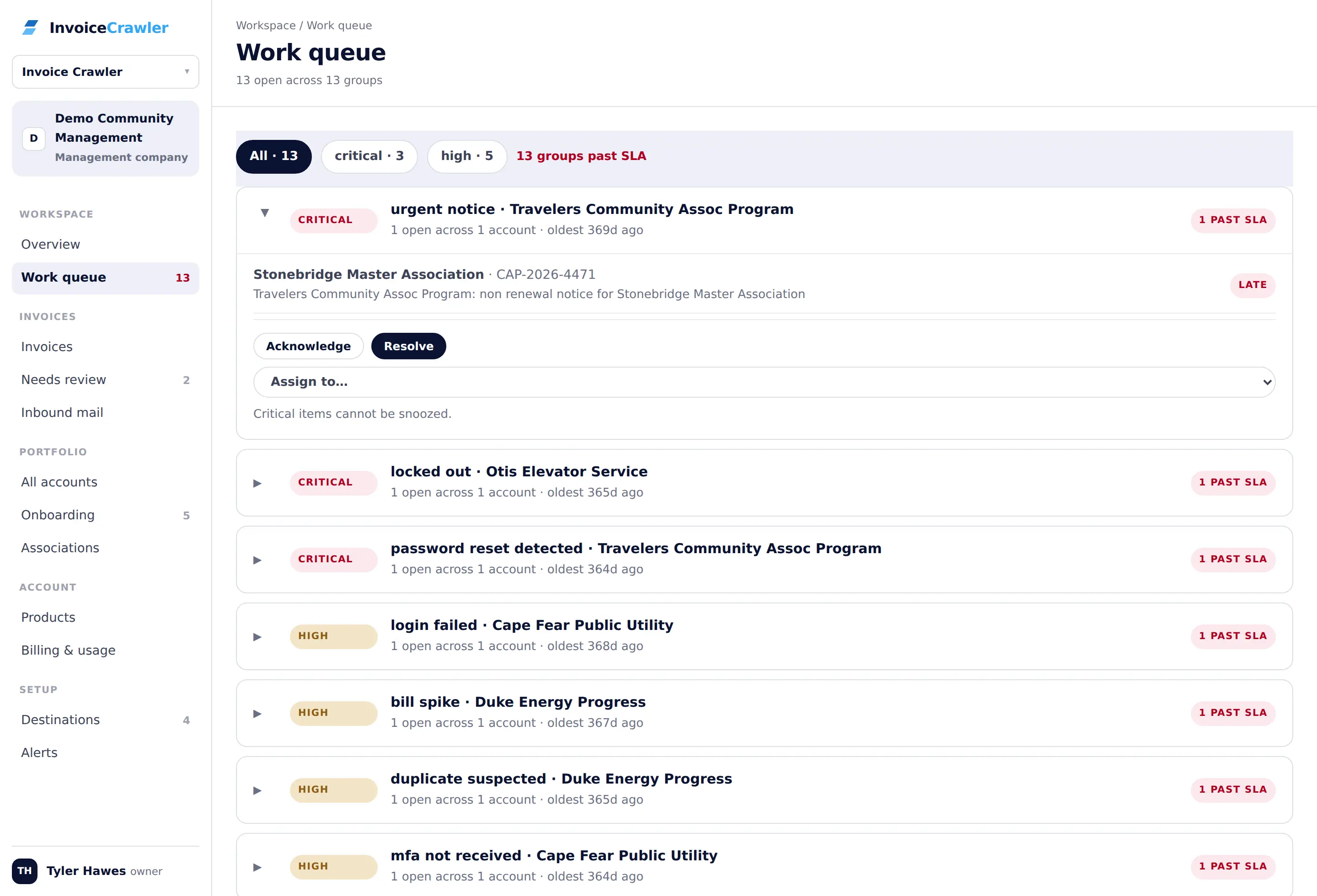Click the 1 PAST SLA badge for Otis Elevator

coord(1232,483)
